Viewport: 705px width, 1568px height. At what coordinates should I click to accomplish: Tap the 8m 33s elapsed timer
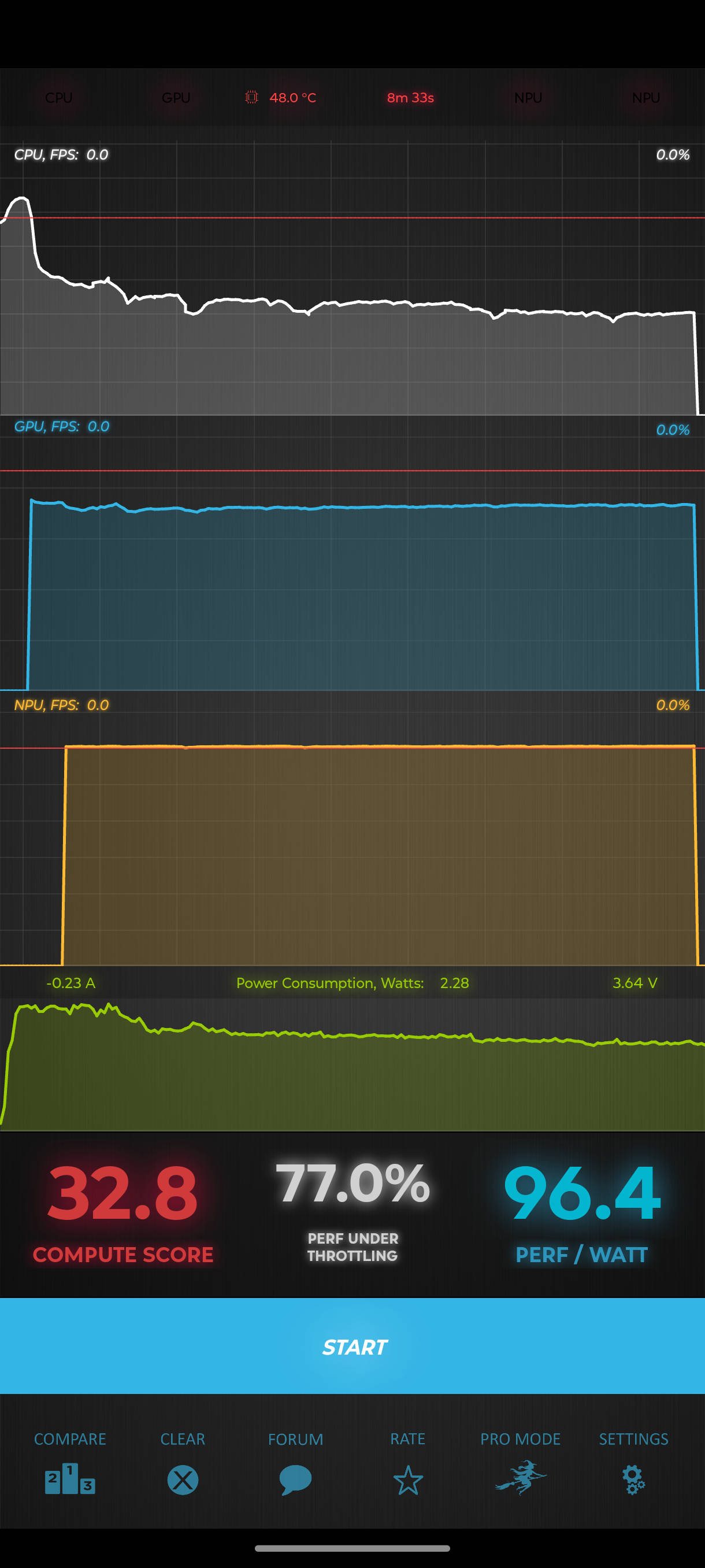410,98
